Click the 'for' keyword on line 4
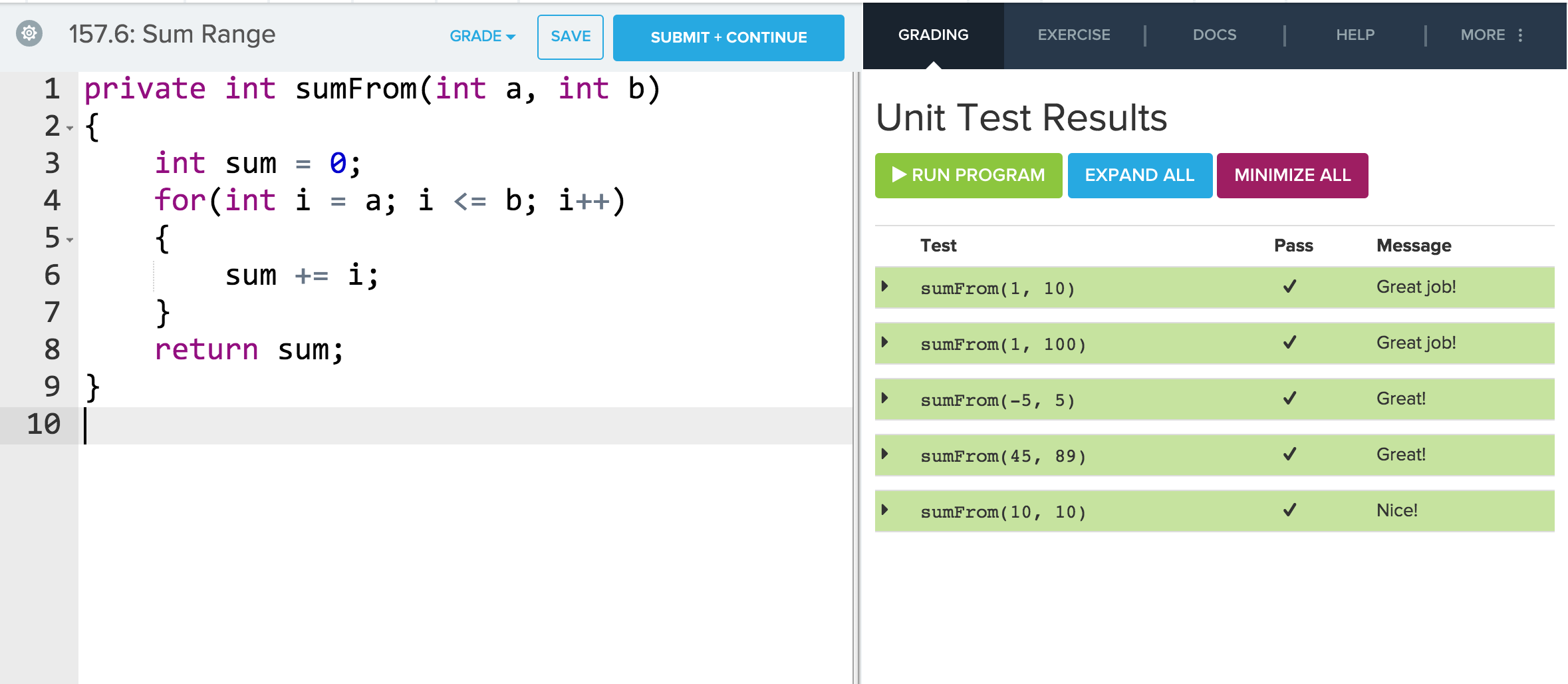Screen dimensions: 1568x684 pos(180,200)
